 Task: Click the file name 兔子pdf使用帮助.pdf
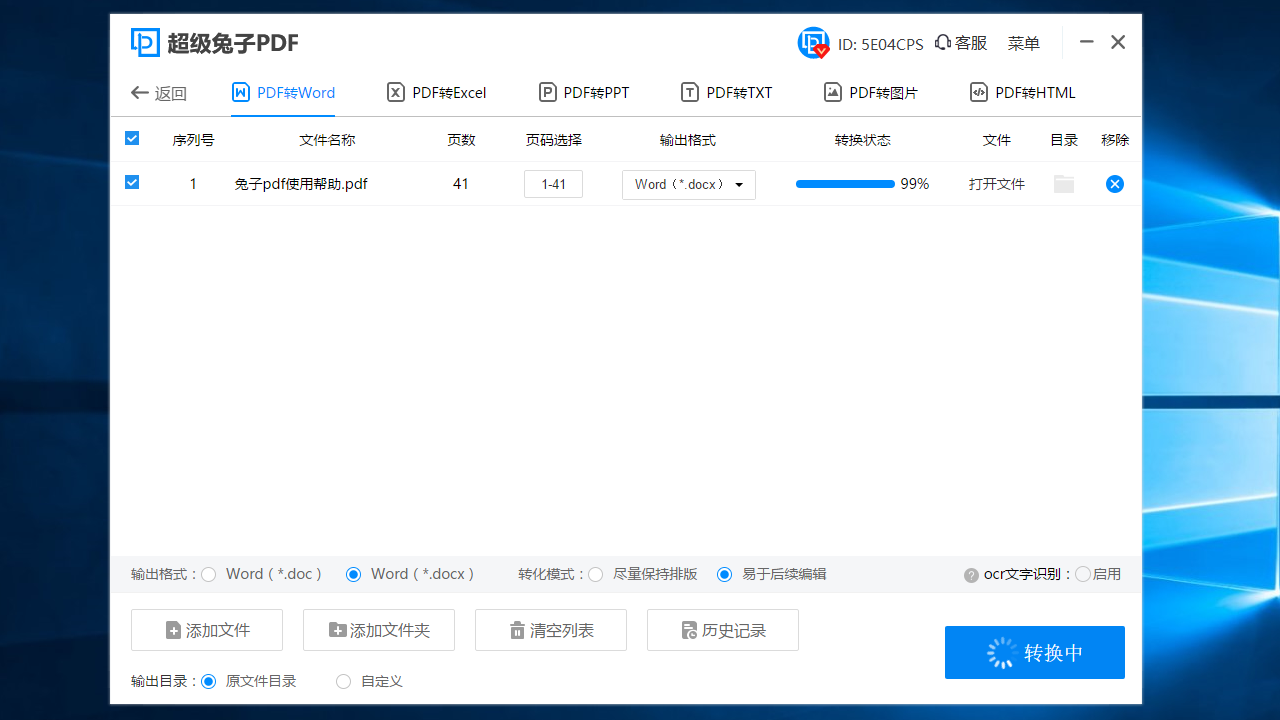pyautogui.click(x=301, y=185)
